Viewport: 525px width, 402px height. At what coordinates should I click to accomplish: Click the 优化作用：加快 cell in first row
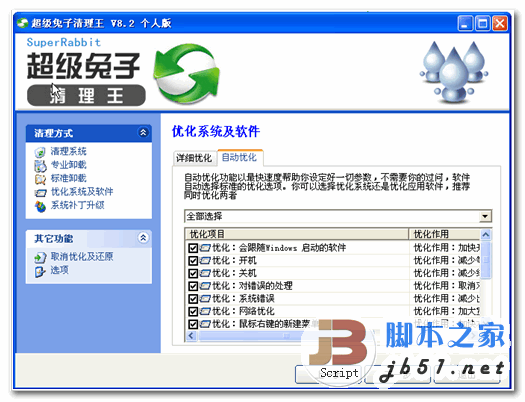point(445,248)
